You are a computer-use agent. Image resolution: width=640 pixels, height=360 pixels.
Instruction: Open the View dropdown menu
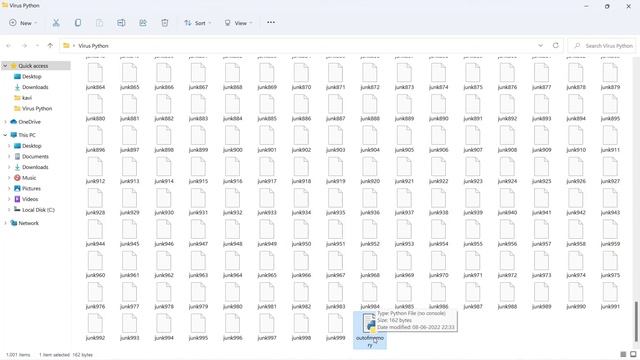pyautogui.click(x=238, y=23)
